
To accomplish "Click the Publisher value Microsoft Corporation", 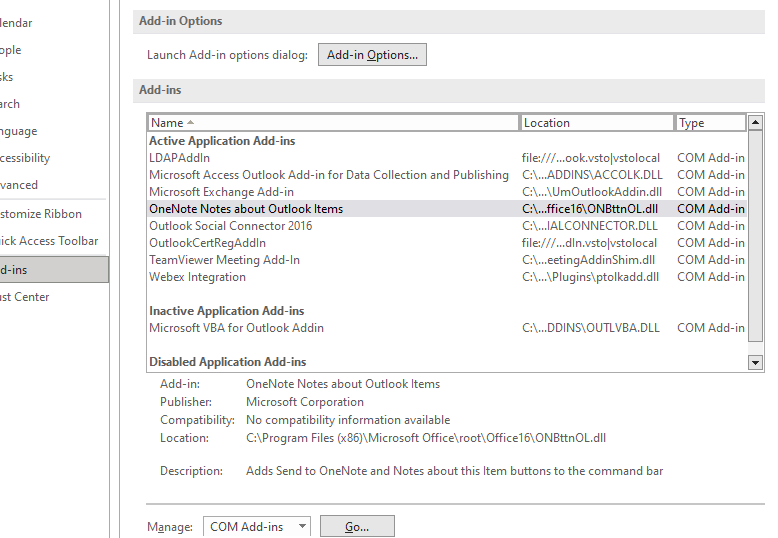I will (305, 402).
